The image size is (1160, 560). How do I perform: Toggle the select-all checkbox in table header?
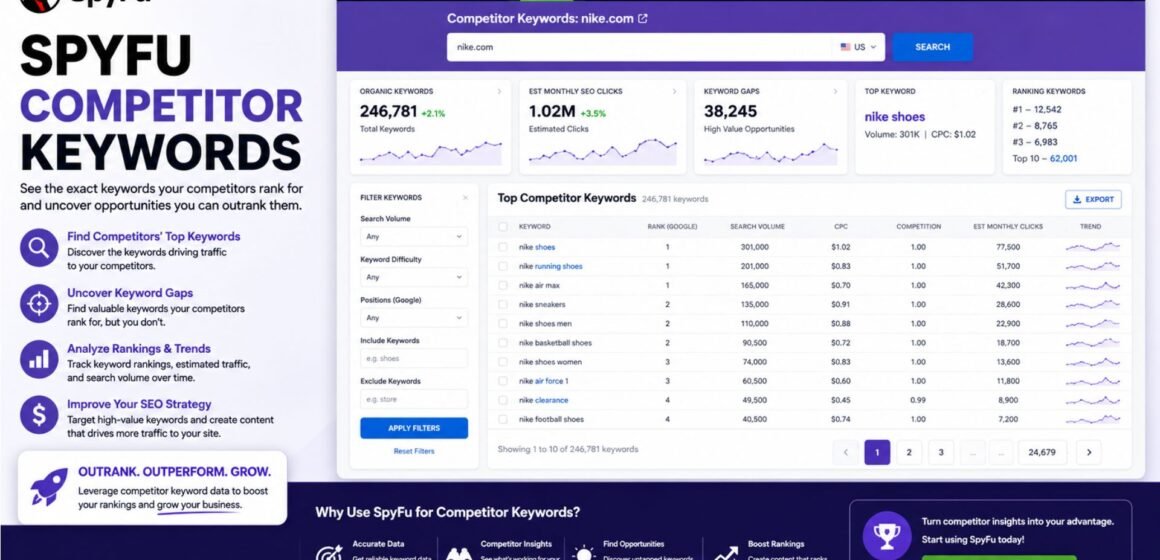(503, 226)
